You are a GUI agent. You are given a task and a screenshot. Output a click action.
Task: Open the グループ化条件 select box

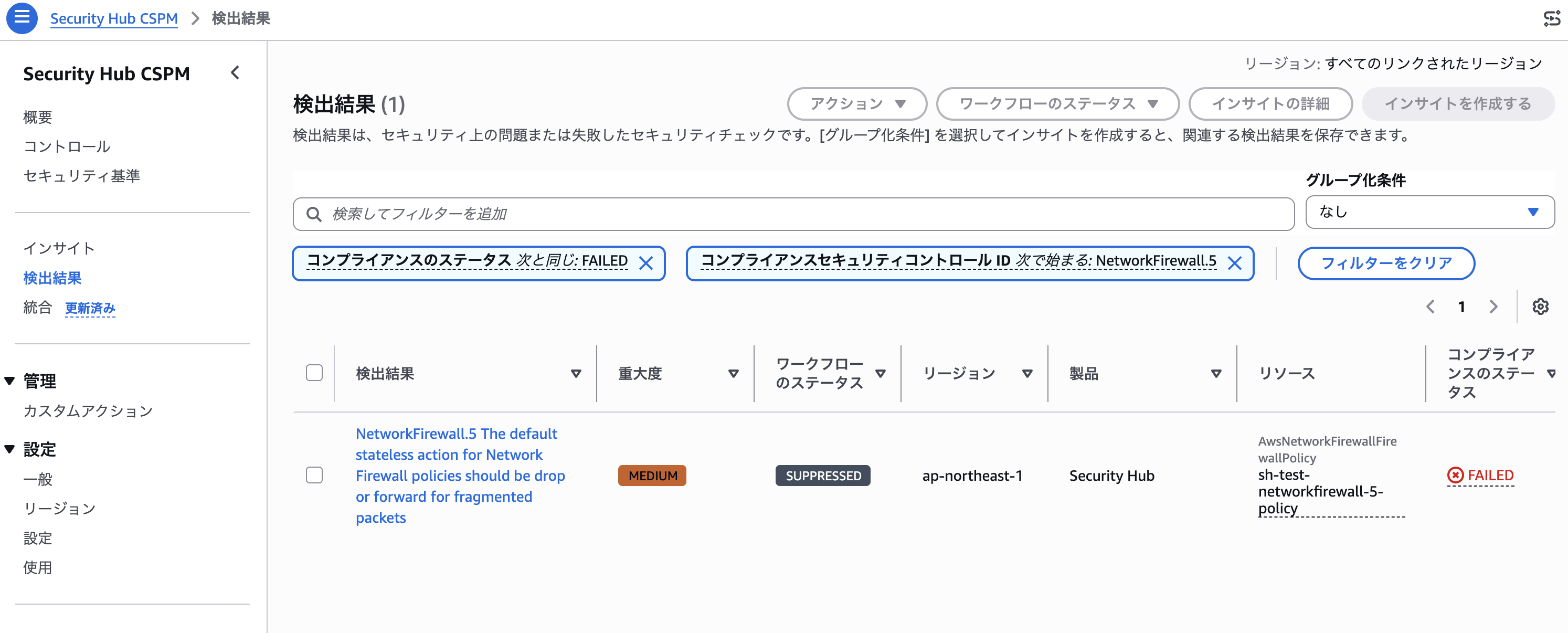coord(1430,212)
